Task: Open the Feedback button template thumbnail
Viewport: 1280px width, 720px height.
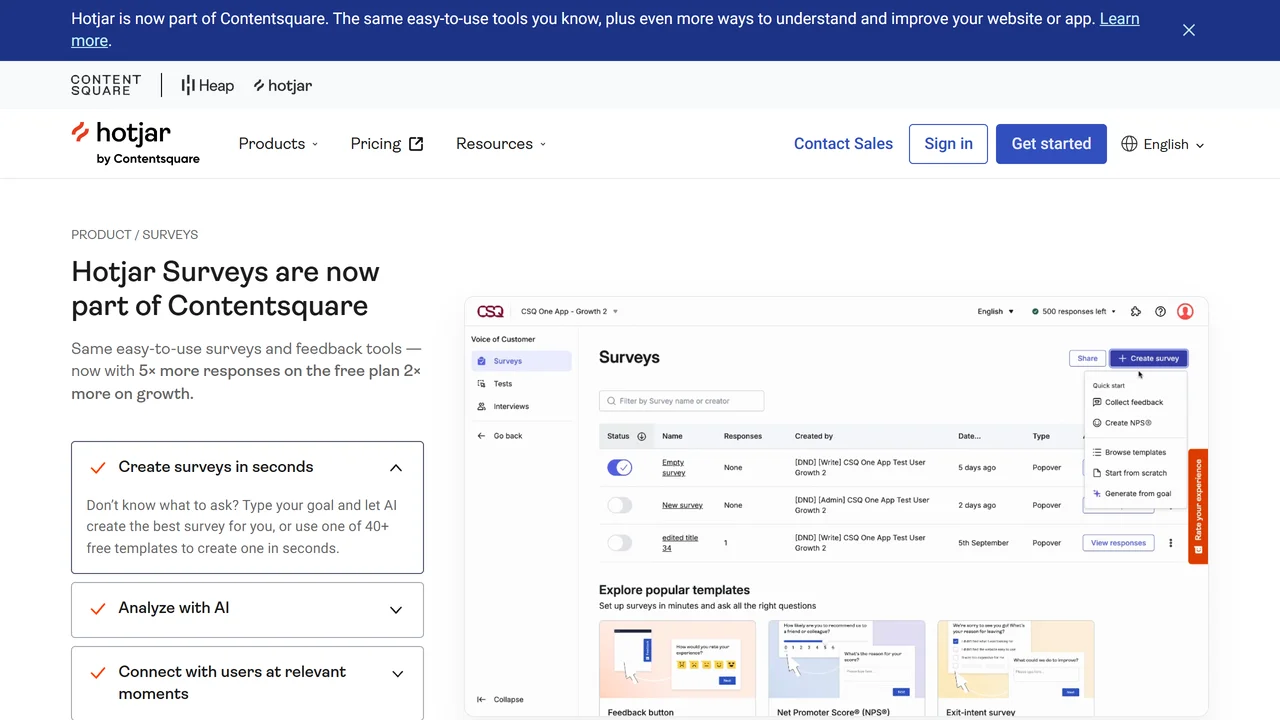Action: click(x=677, y=659)
